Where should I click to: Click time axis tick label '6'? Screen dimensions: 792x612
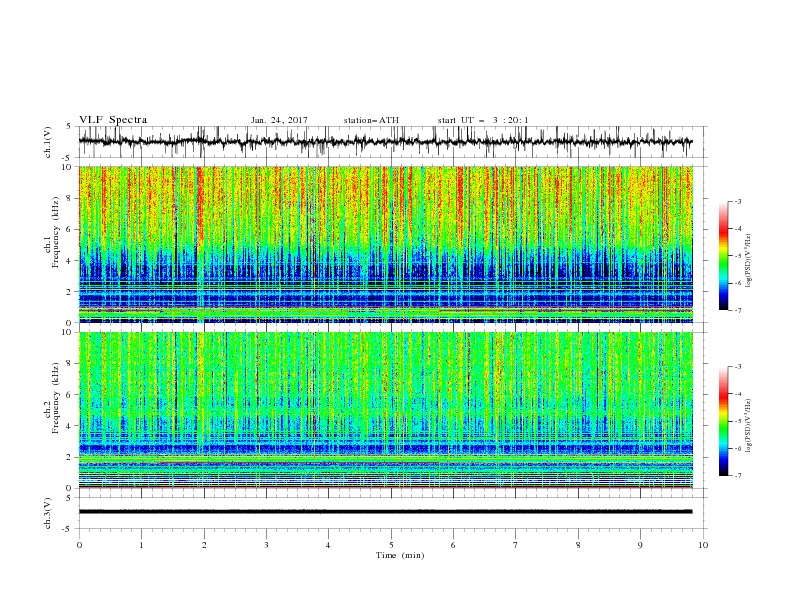[x=453, y=545]
